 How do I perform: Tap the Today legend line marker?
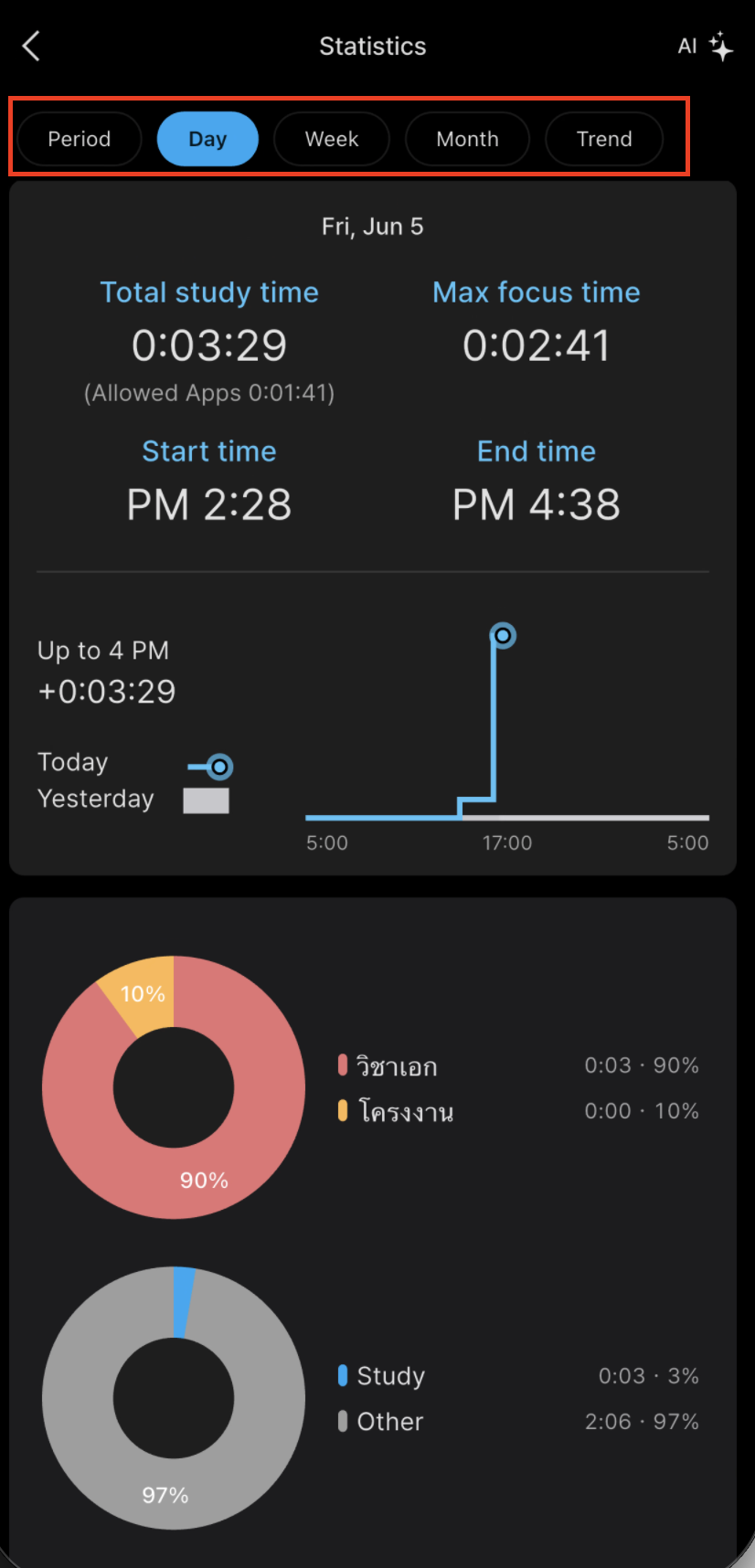211,766
